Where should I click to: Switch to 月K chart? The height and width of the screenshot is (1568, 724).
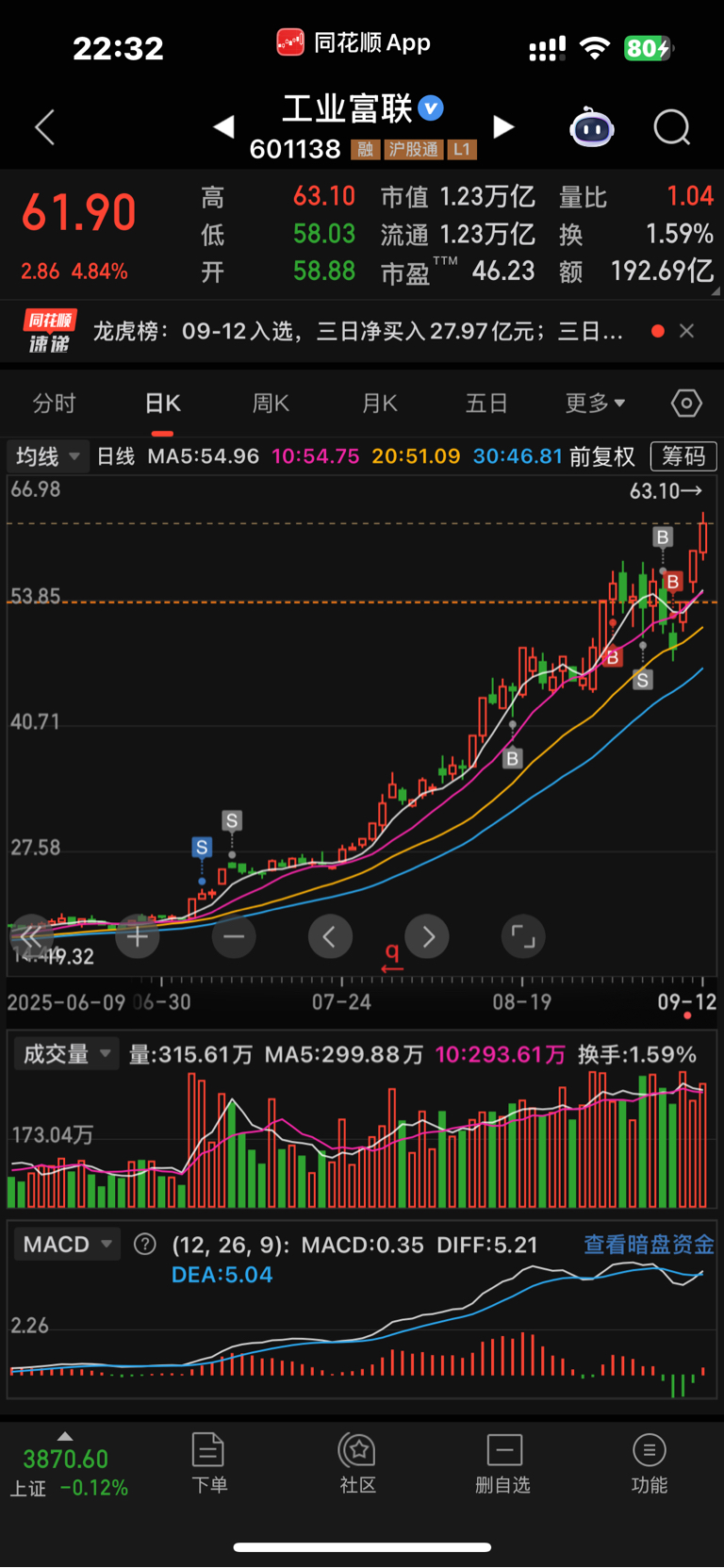coord(380,404)
